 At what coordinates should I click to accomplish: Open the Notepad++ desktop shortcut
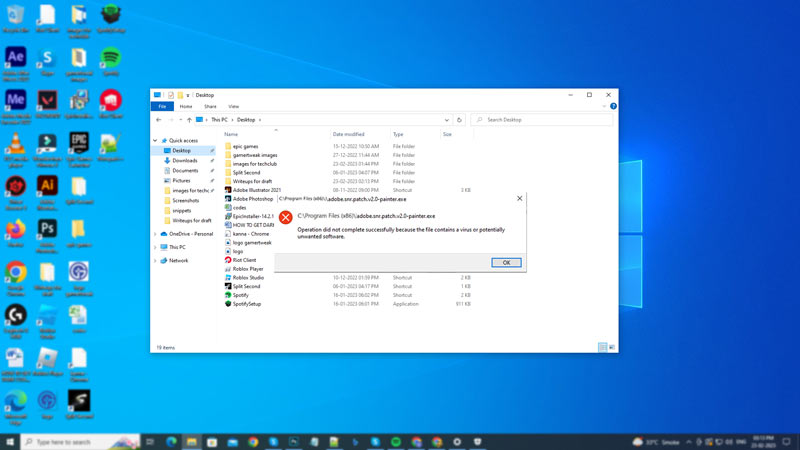[111, 148]
